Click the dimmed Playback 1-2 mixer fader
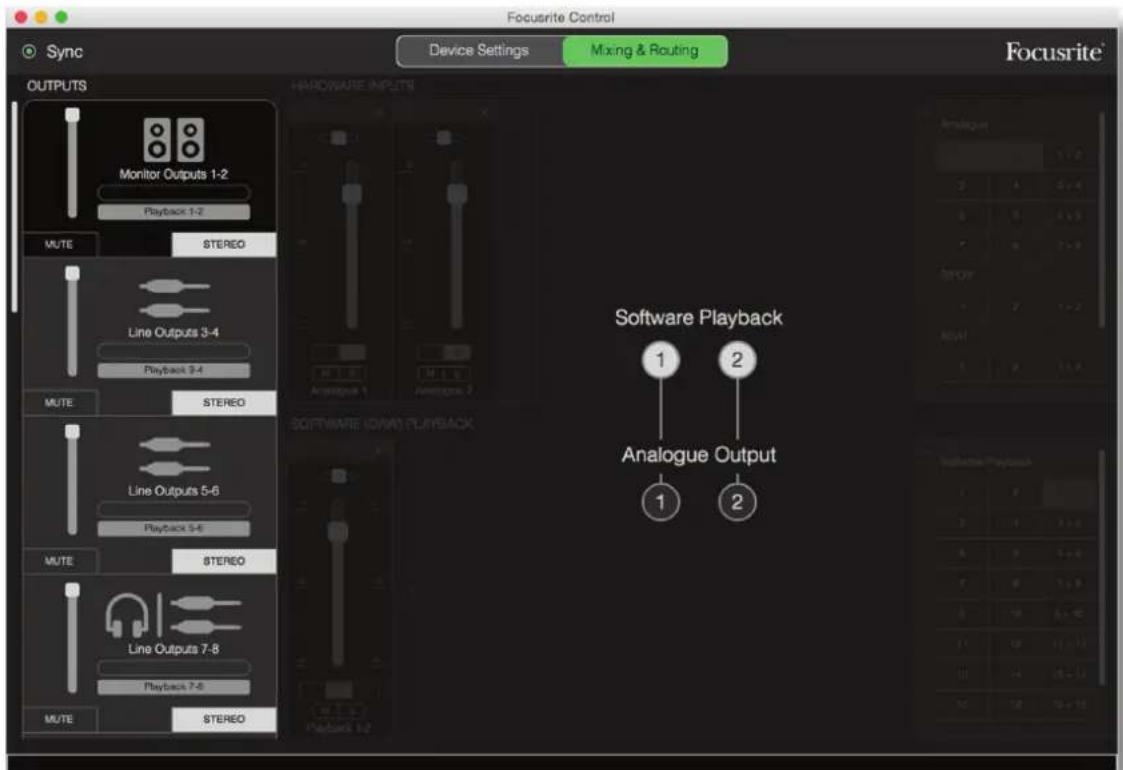The width and height of the screenshot is (1123, 770). (x=337, y=531)
